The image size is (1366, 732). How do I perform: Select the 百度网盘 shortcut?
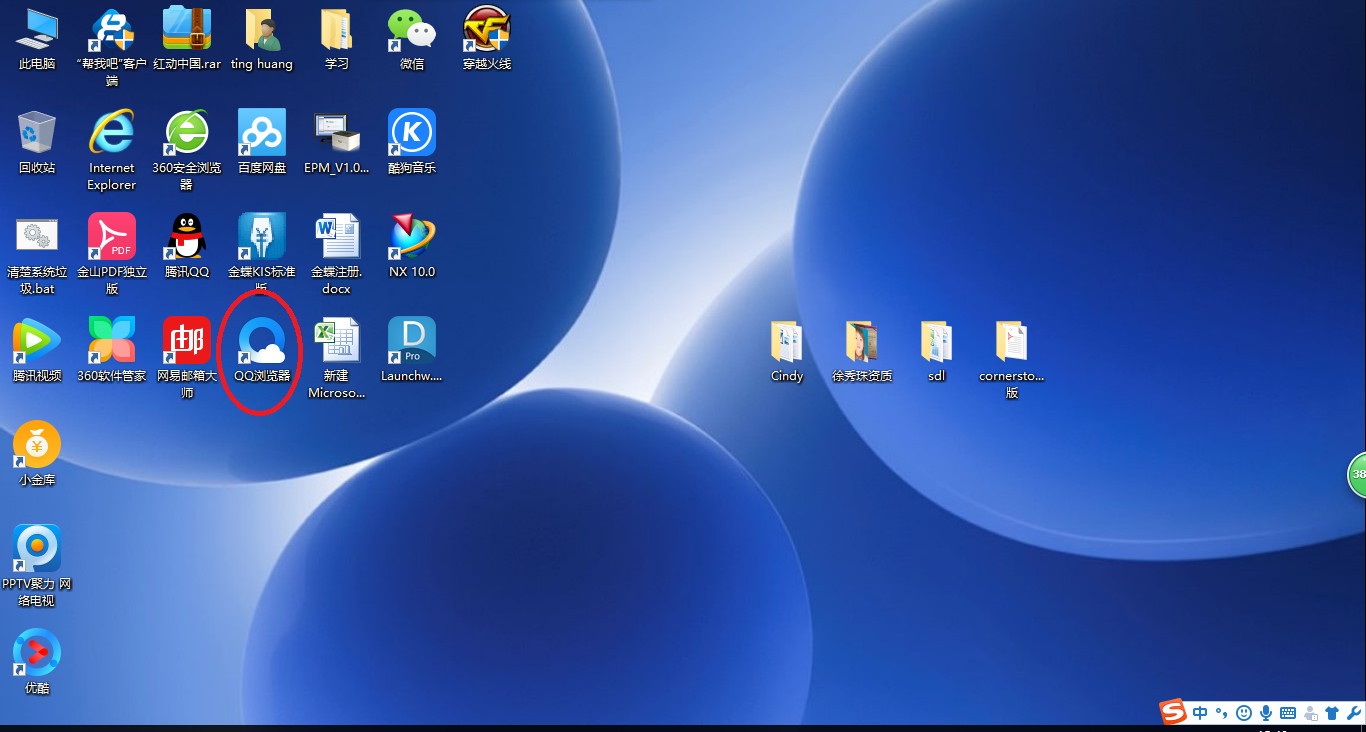(262, 142)
